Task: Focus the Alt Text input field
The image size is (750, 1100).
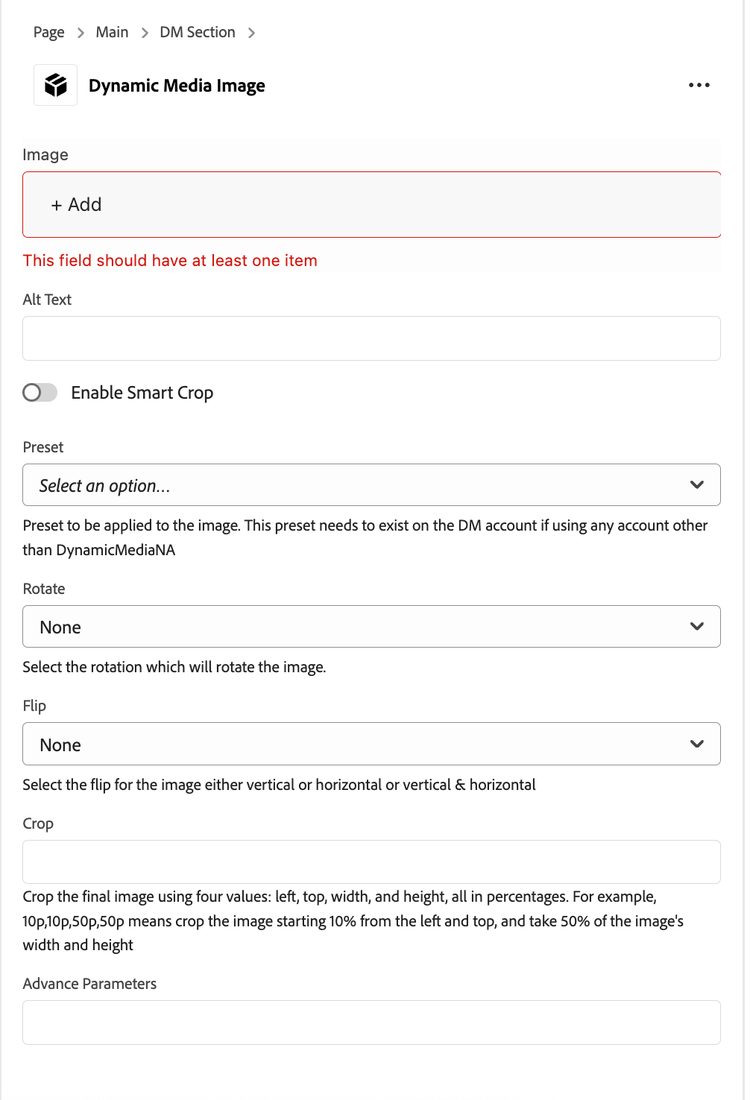Action: pos(371,339)
